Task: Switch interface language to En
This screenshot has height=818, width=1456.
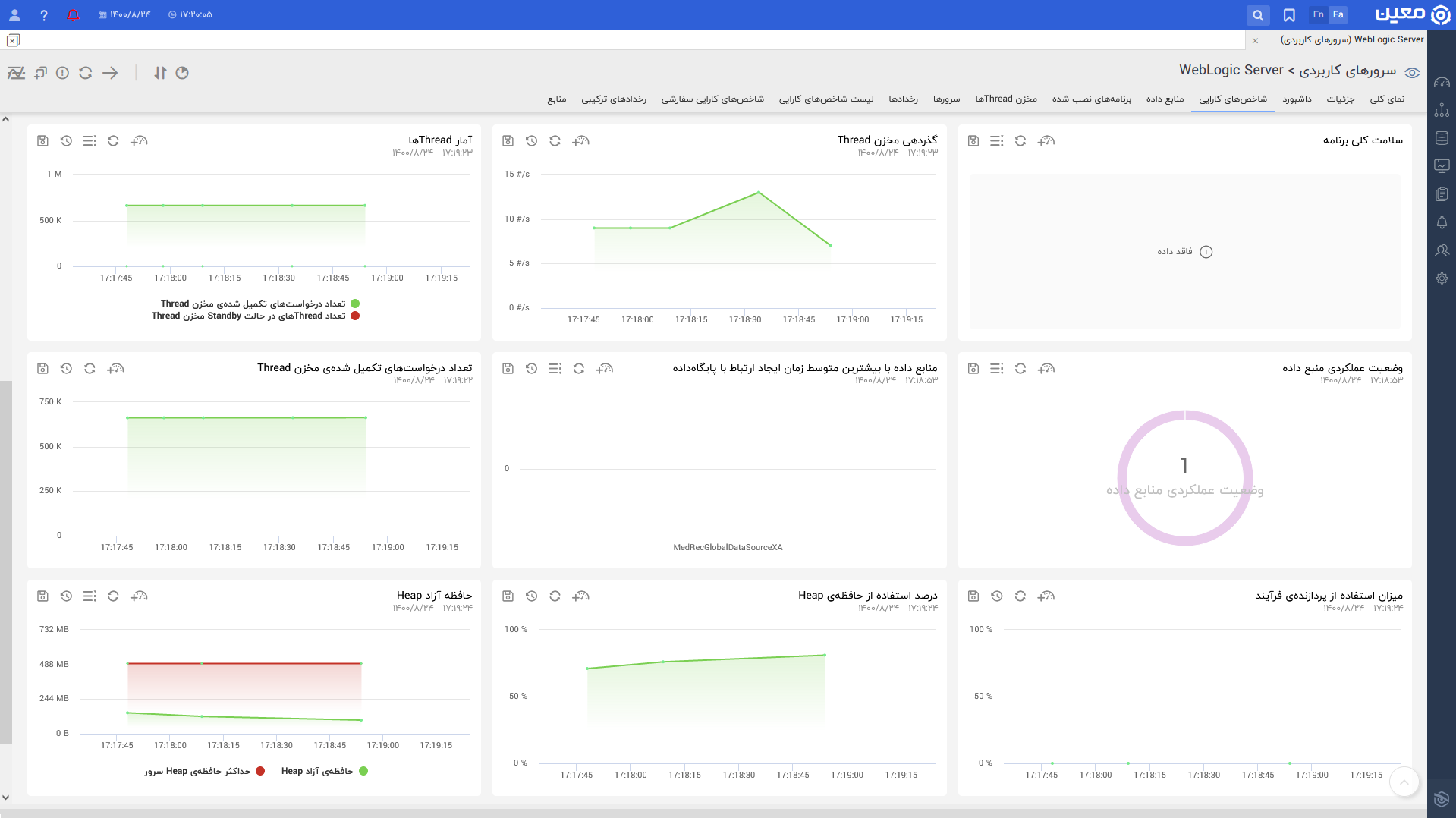Action: click(1319, 14)
